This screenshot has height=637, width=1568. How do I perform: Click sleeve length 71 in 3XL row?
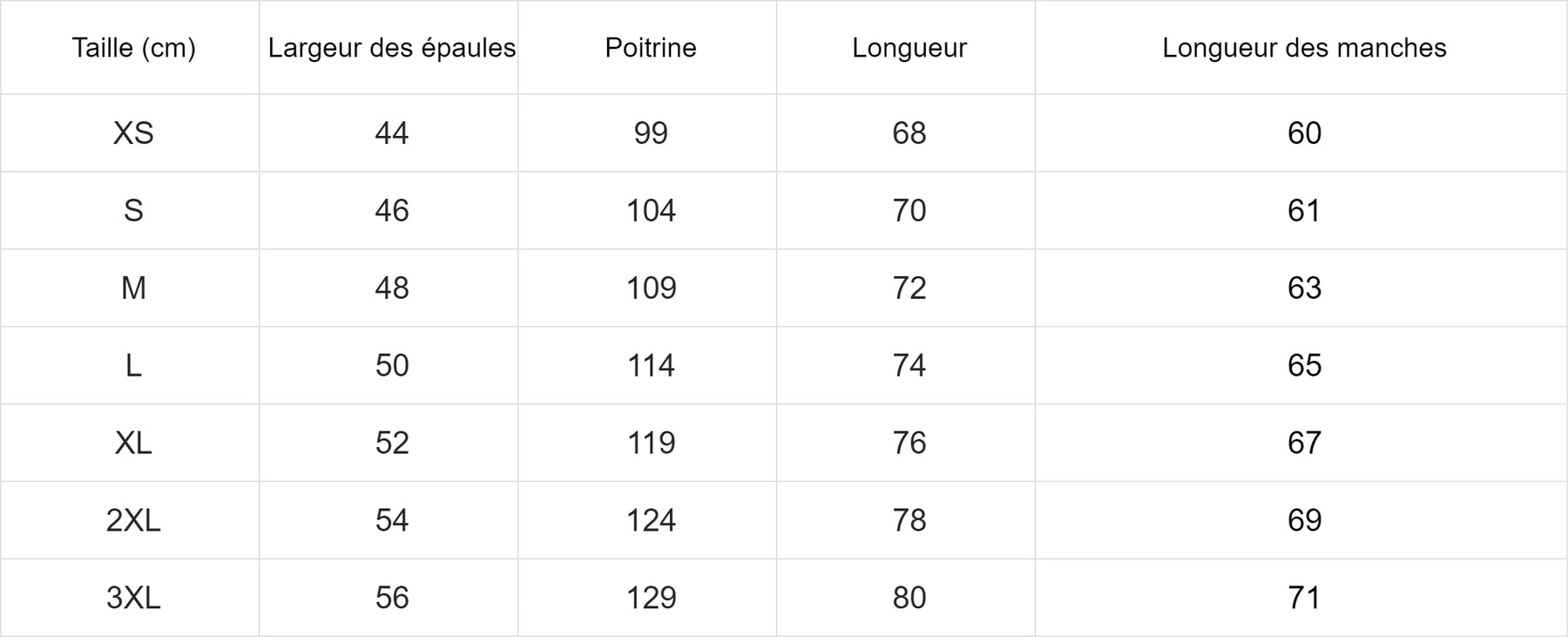pos(1304,599)
